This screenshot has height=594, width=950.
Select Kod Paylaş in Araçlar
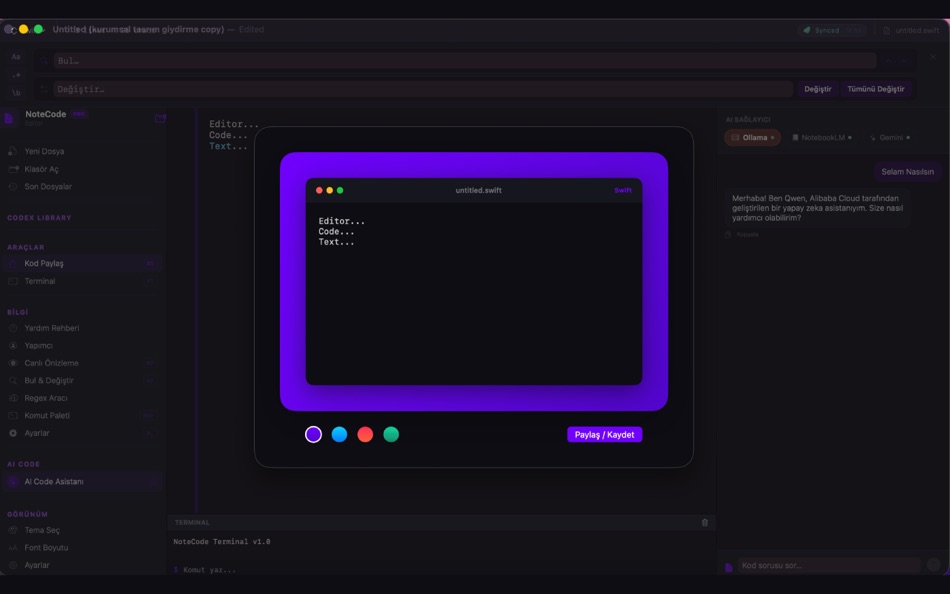coord(82,263)
